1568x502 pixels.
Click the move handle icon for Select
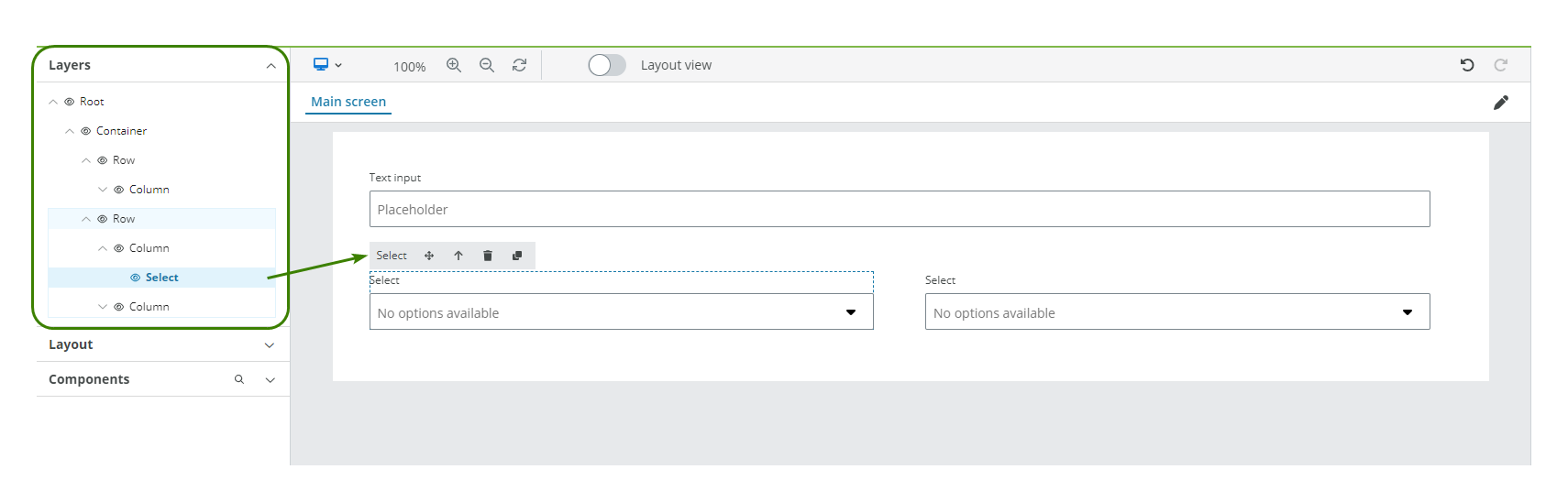(x=429, y=256)
